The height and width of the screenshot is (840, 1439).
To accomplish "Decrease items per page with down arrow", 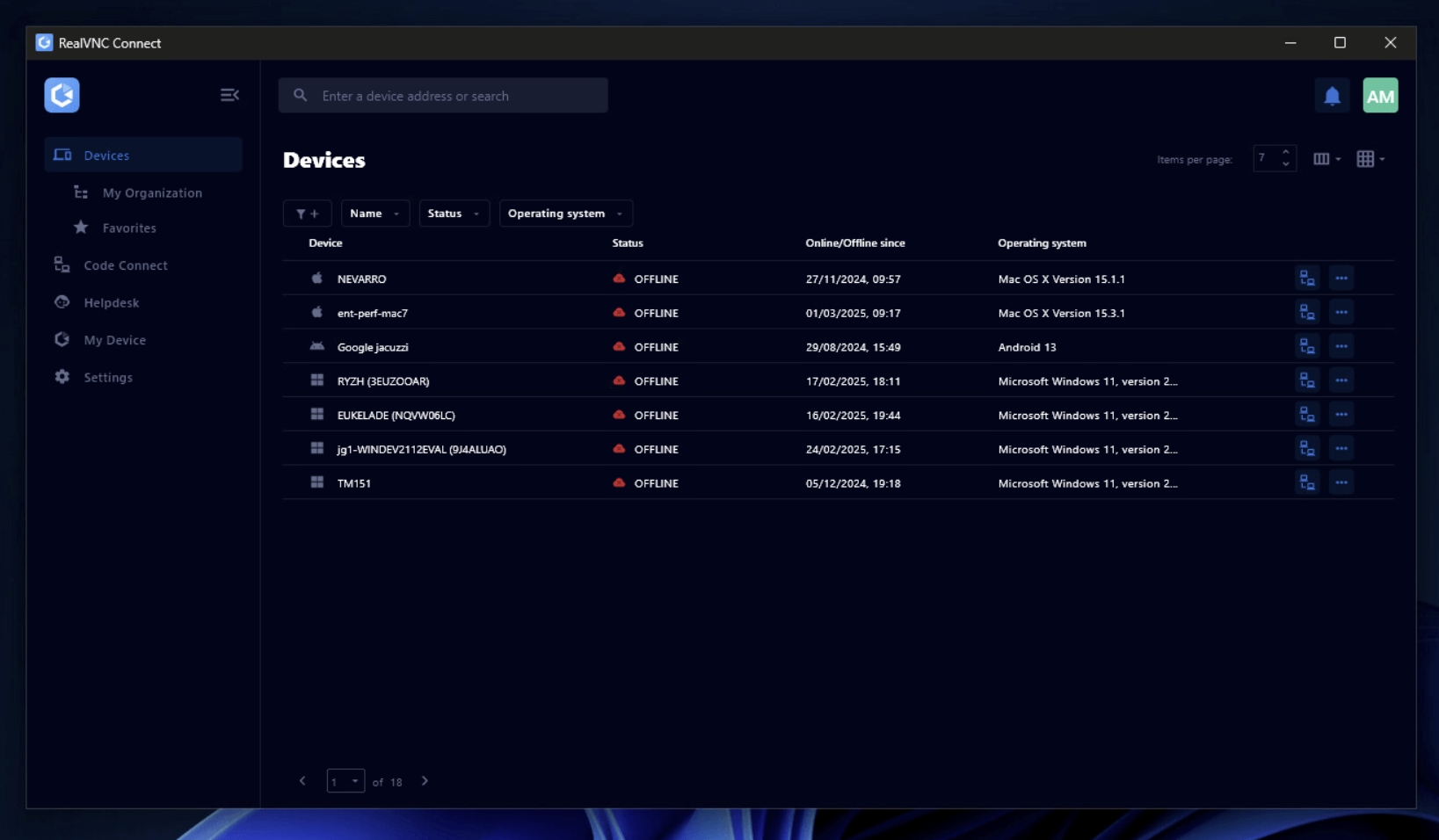I will tap(1286, 164).
